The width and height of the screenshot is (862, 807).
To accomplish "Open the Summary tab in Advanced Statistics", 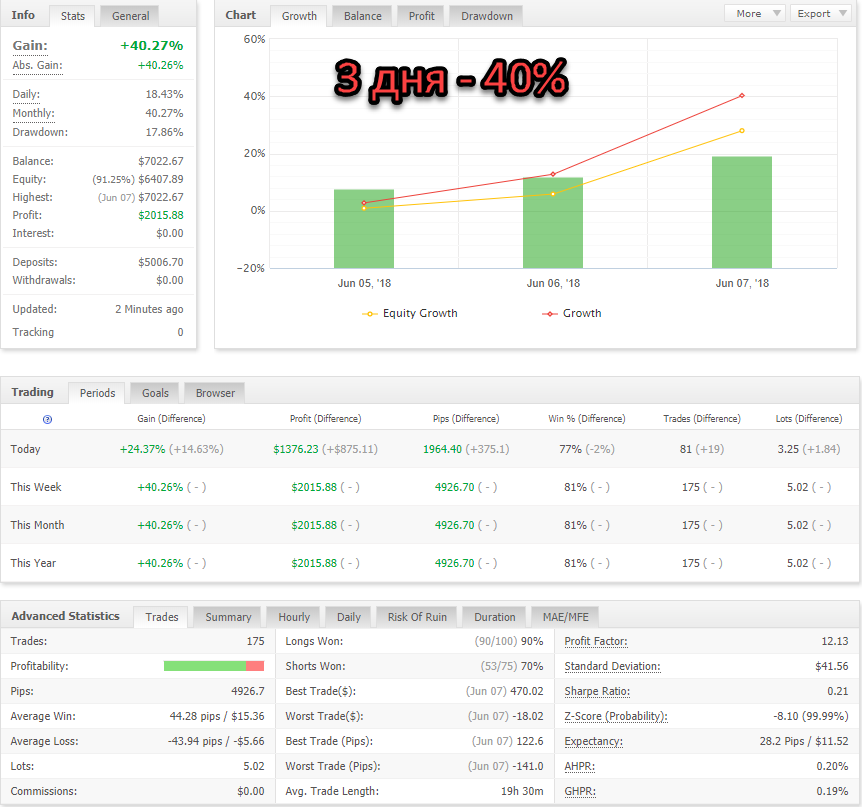I will pos(228,617).
